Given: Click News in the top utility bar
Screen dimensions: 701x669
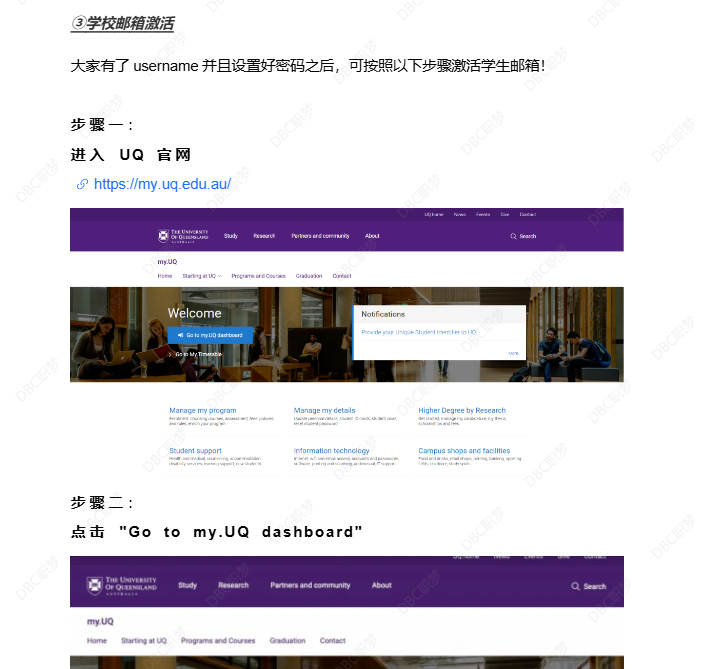Looking at the screenshot, I should (x=460, y=215).
